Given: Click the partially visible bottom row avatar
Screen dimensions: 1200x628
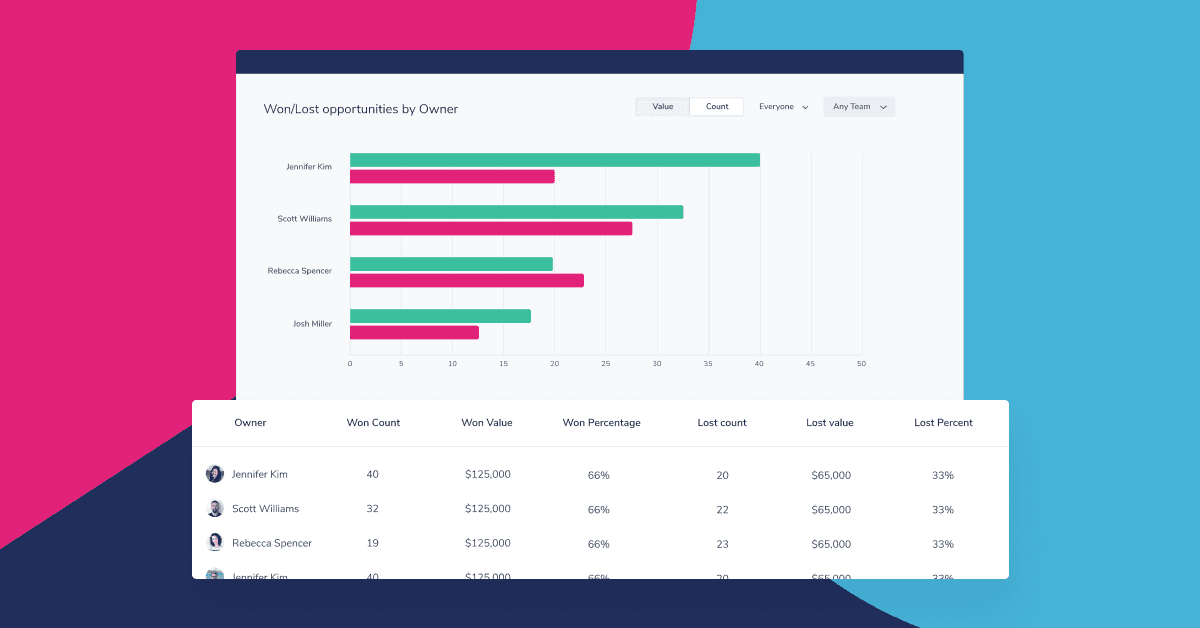Looking at the screenshot, I should pyautogui.click(x=215, y=575).
